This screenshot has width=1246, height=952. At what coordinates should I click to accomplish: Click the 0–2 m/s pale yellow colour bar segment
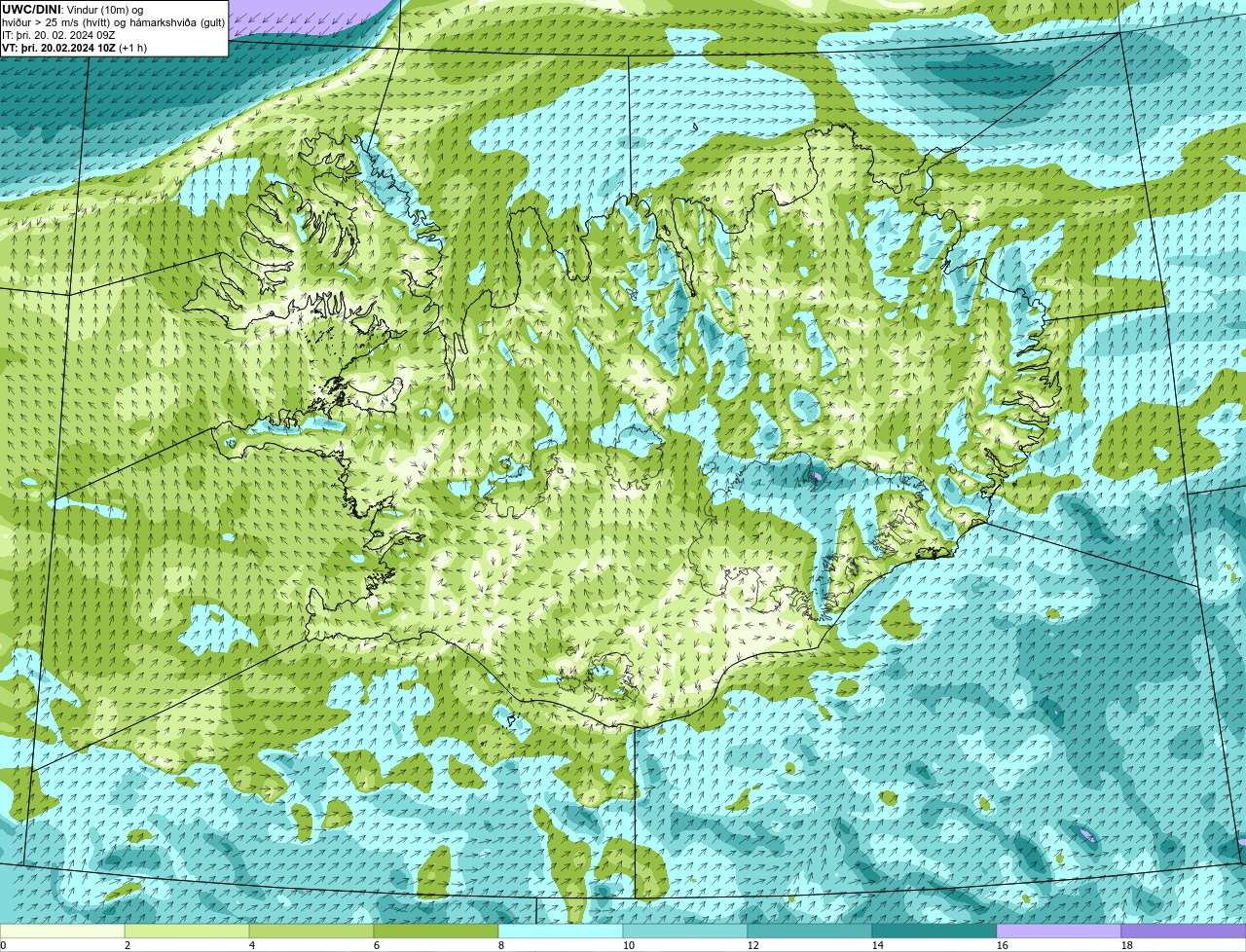tap(62, 931)
